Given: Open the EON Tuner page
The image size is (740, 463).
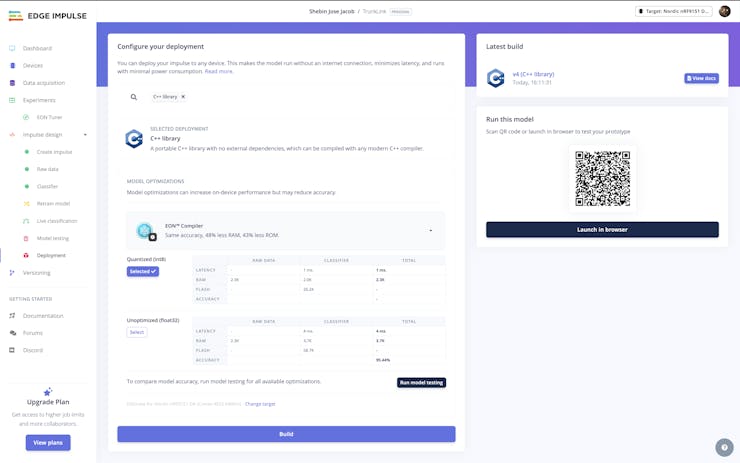Looking at the screenshot, I should click(x=49, y=118).
